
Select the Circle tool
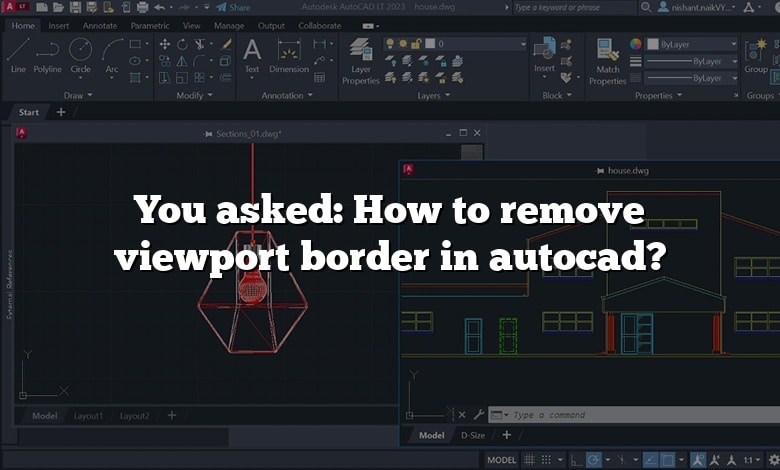(x=80, y=54)
